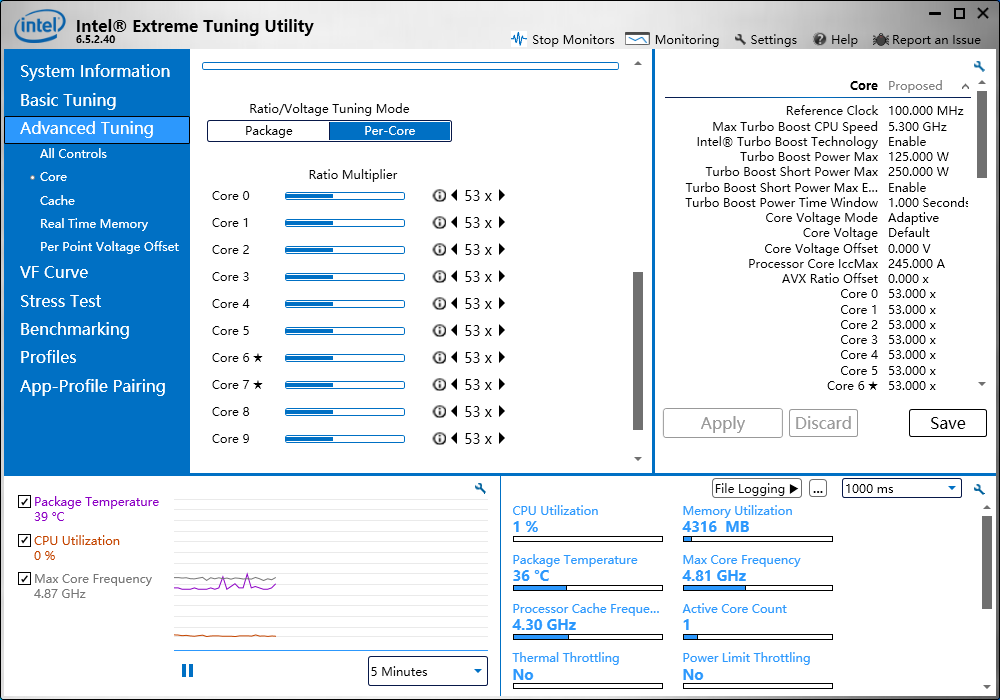The image size is (1000, 700).
Task: Click the wrench icon in the graph panel
Action: pos(480,488)
